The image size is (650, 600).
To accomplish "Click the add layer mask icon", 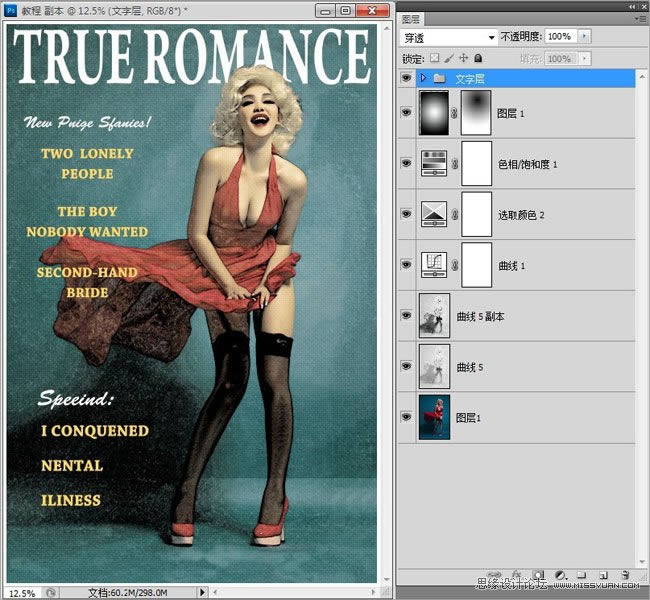I will click(x=539, y=576).
